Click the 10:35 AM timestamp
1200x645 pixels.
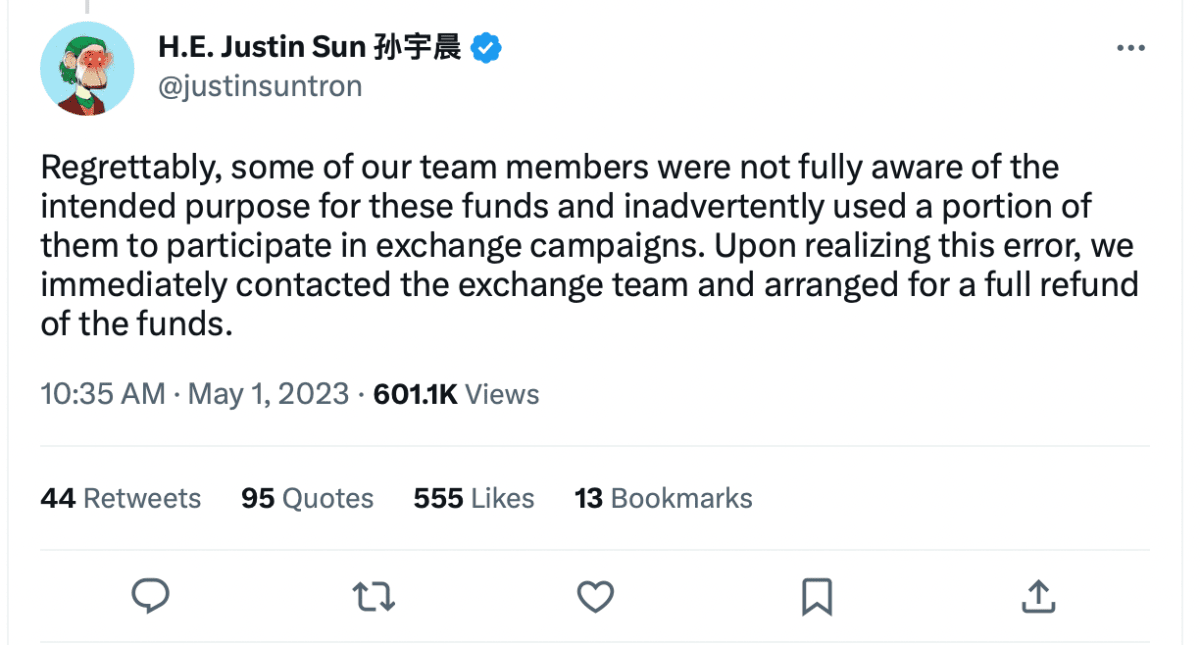tap(103, 394)
